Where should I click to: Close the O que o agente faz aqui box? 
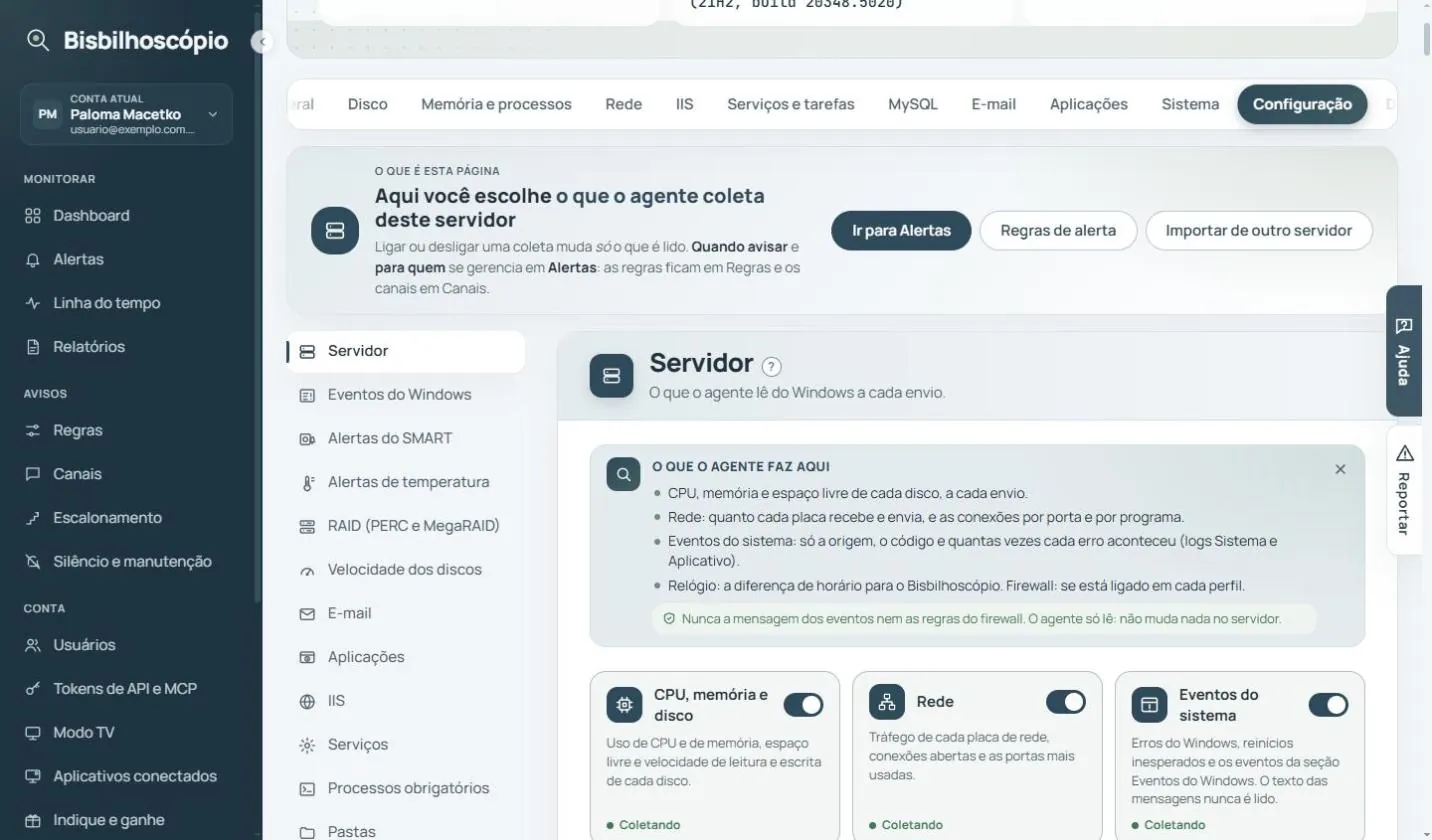point(1340,469)
